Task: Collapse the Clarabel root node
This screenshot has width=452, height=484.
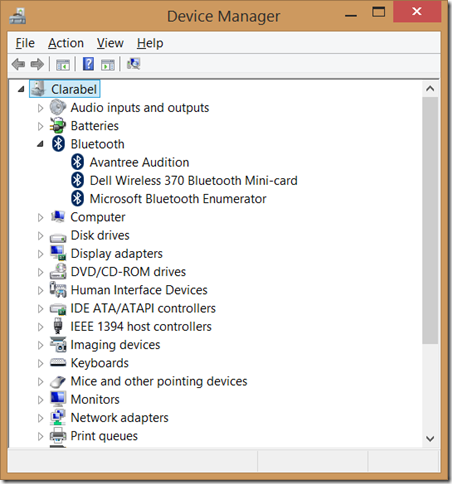Action: point(21,89)
